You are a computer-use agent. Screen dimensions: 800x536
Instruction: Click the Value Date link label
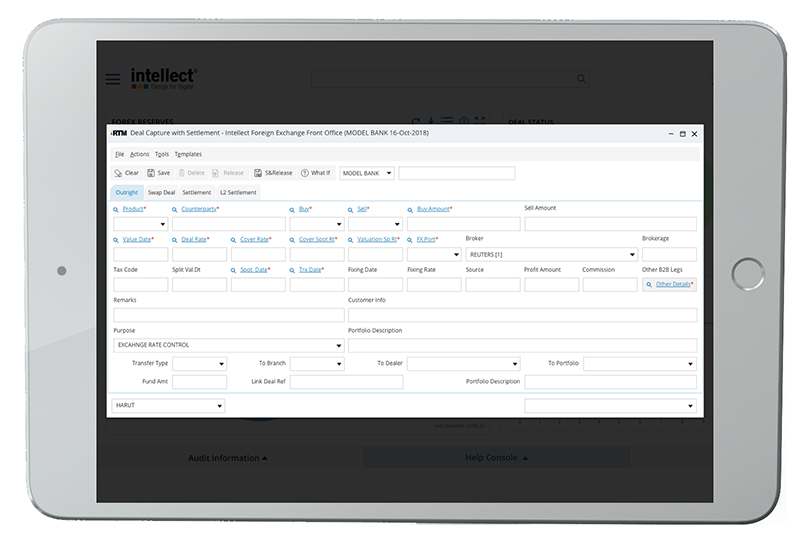point(137,240)
